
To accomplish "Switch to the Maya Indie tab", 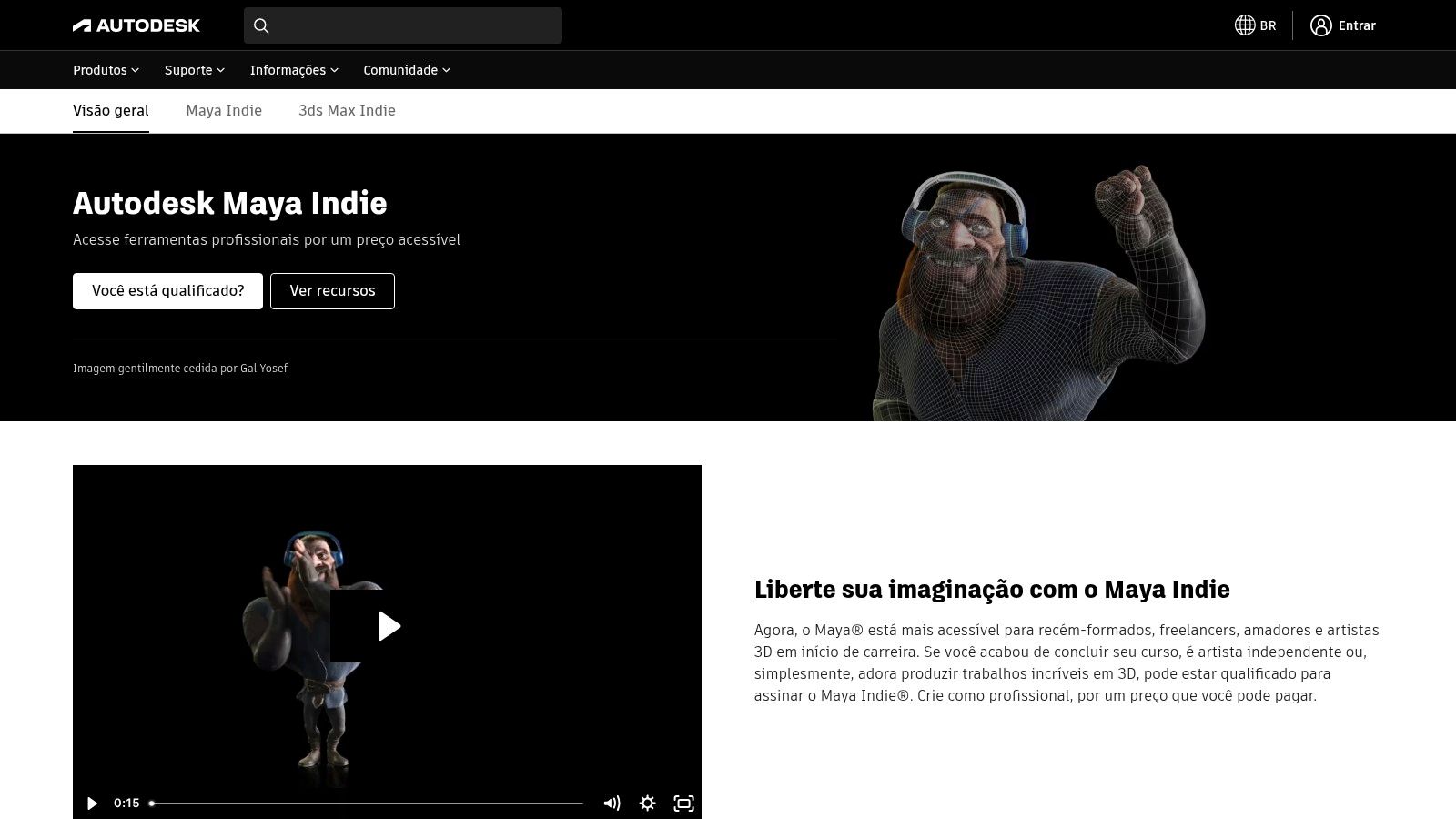I will 224,110.
